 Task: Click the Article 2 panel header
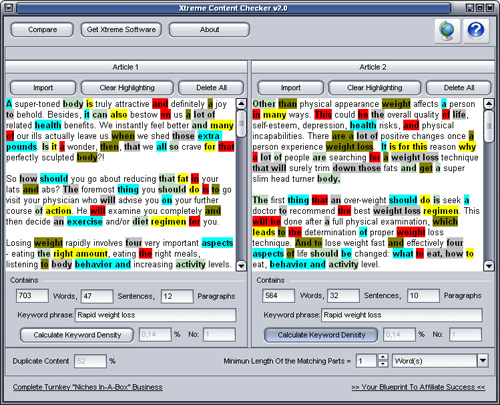(373, 67)
